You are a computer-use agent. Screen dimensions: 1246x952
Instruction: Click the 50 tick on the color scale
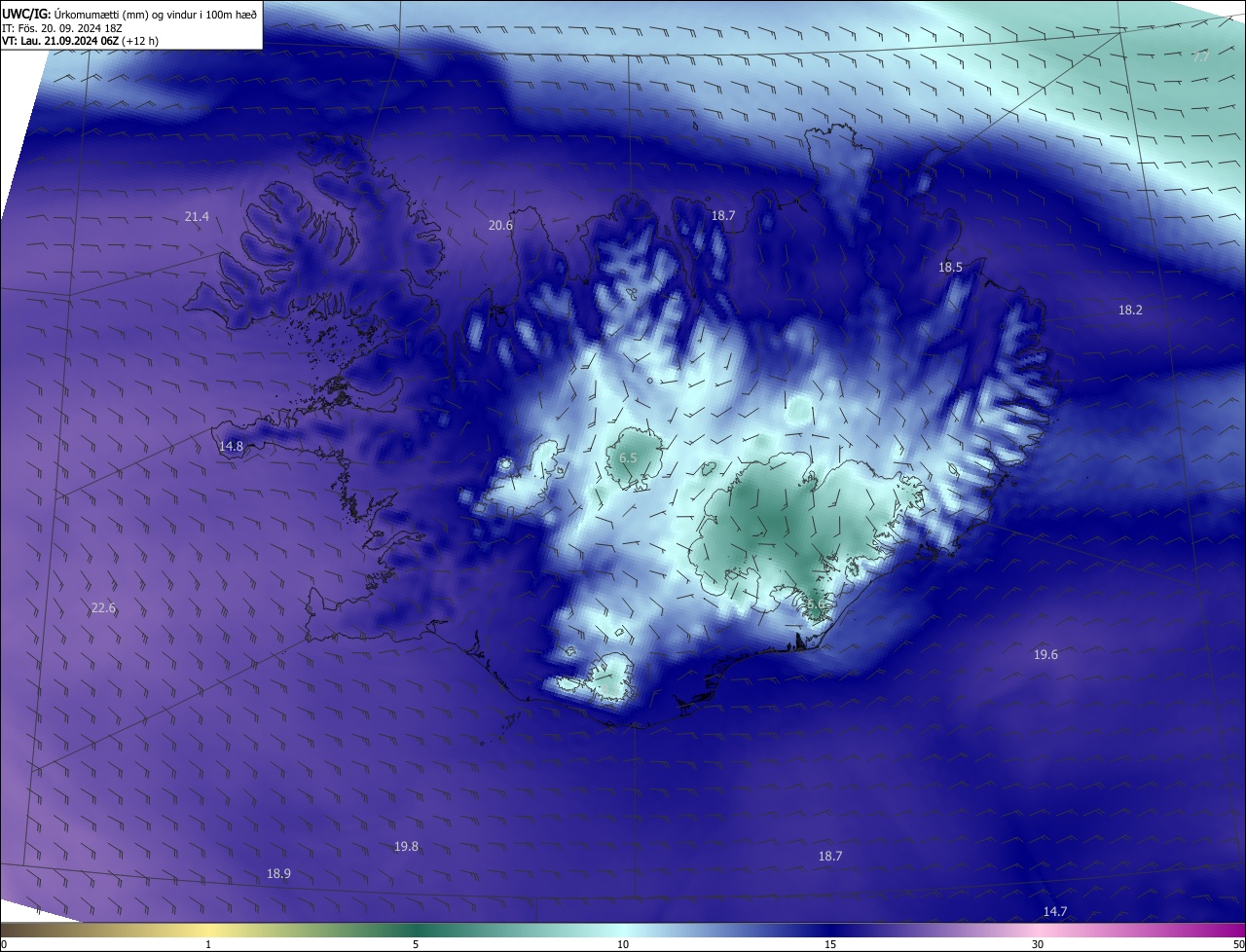point(1238,944)
